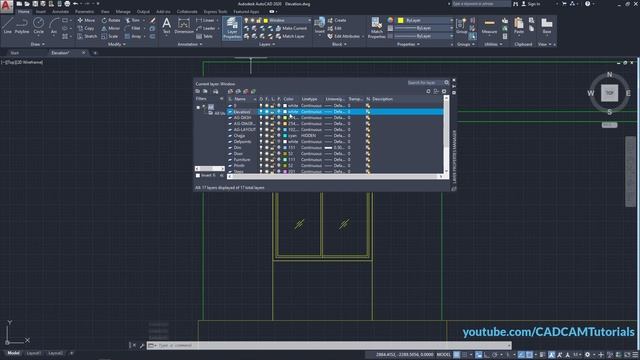Expand the Modify panel
Viewport: 640px width, 360px height.
[116, 44]
